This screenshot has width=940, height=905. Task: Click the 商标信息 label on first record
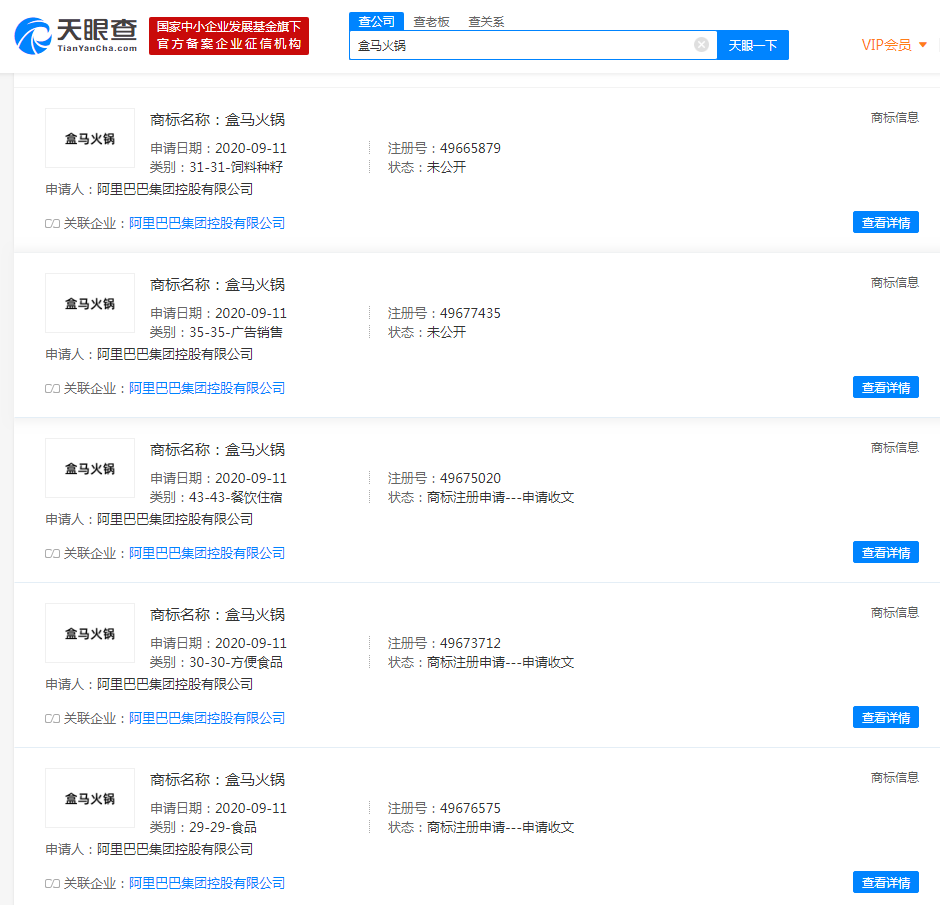[x=893, y=117]
